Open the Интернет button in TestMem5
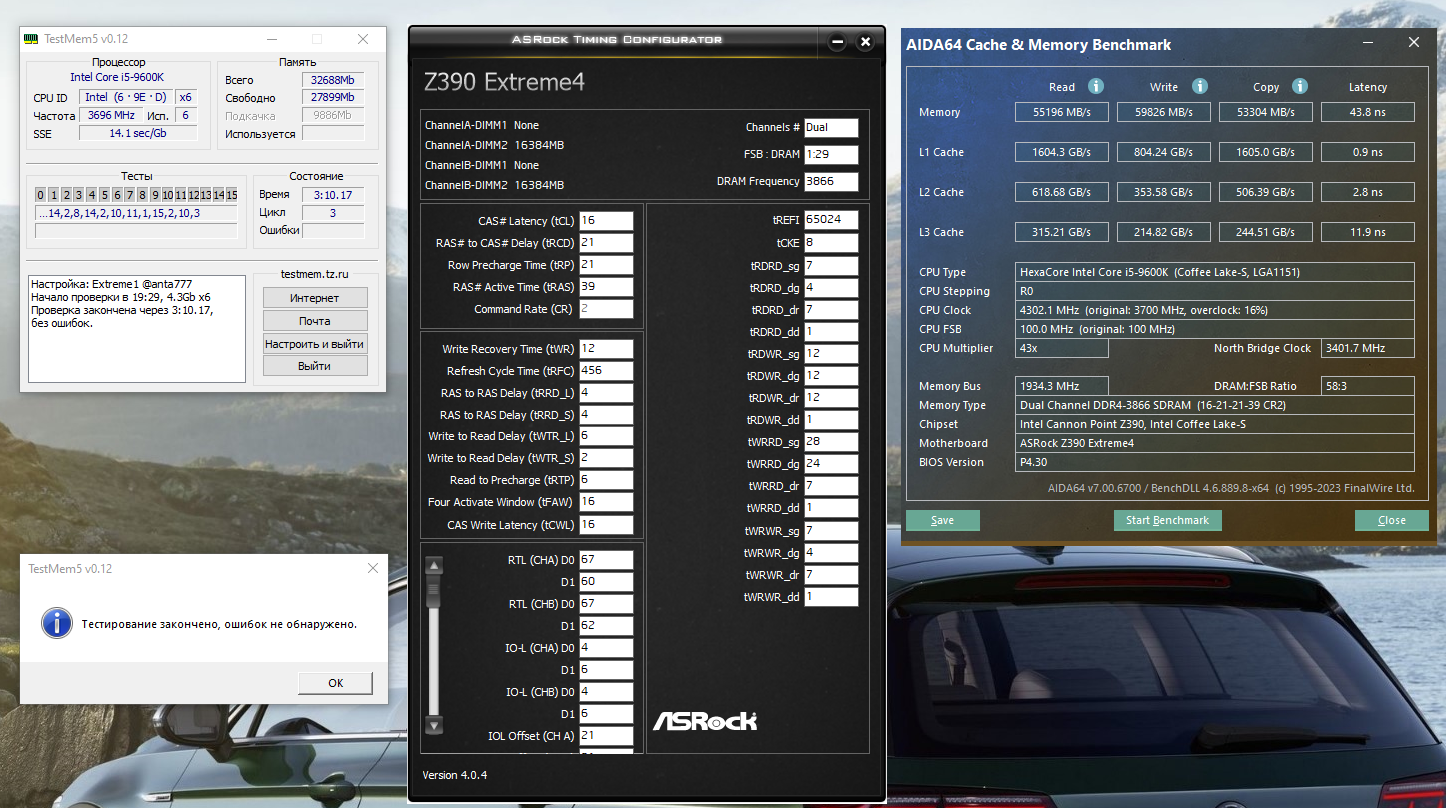 315,298
